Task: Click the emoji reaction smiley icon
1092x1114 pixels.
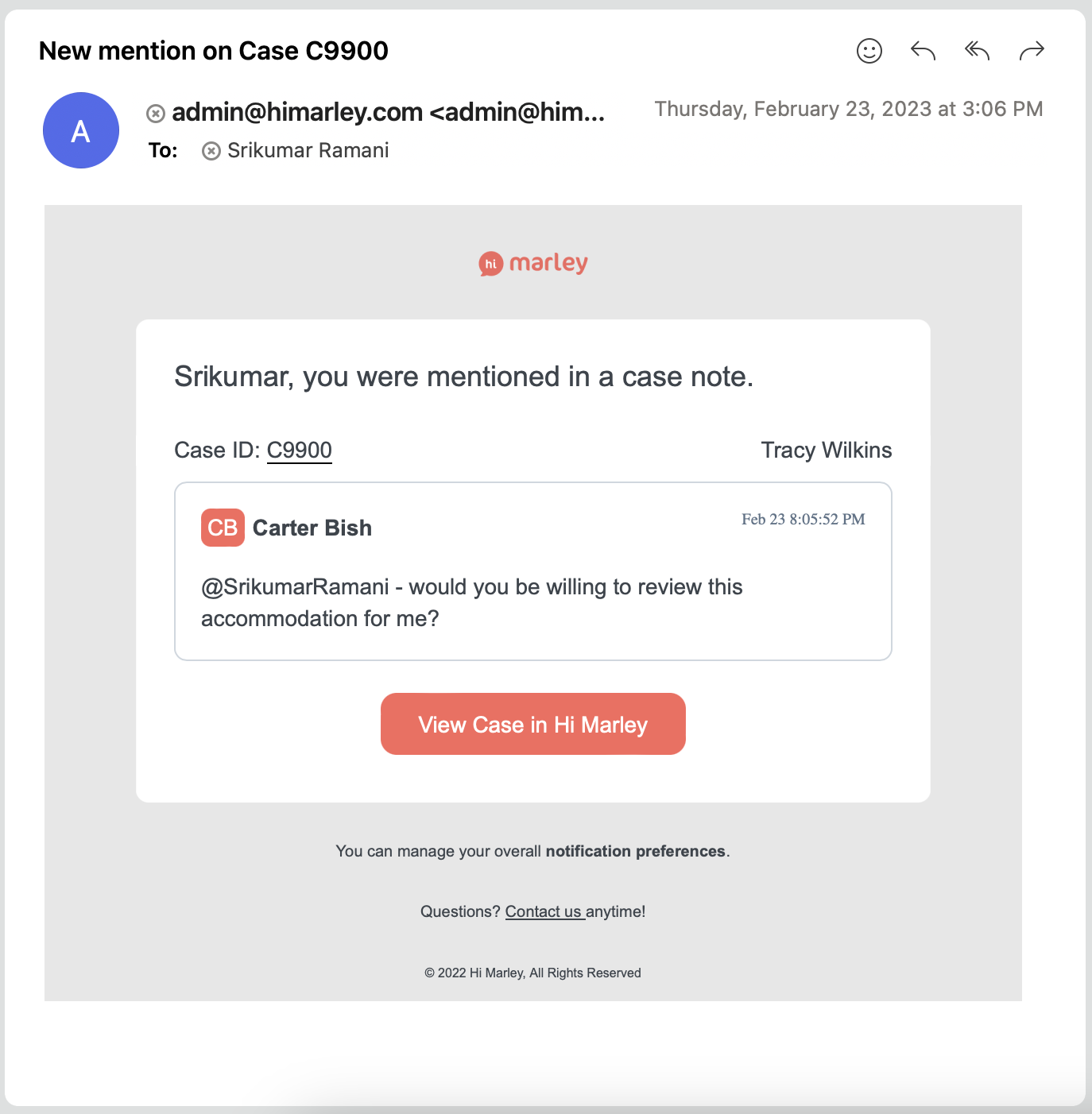Action: pos(869,51)
